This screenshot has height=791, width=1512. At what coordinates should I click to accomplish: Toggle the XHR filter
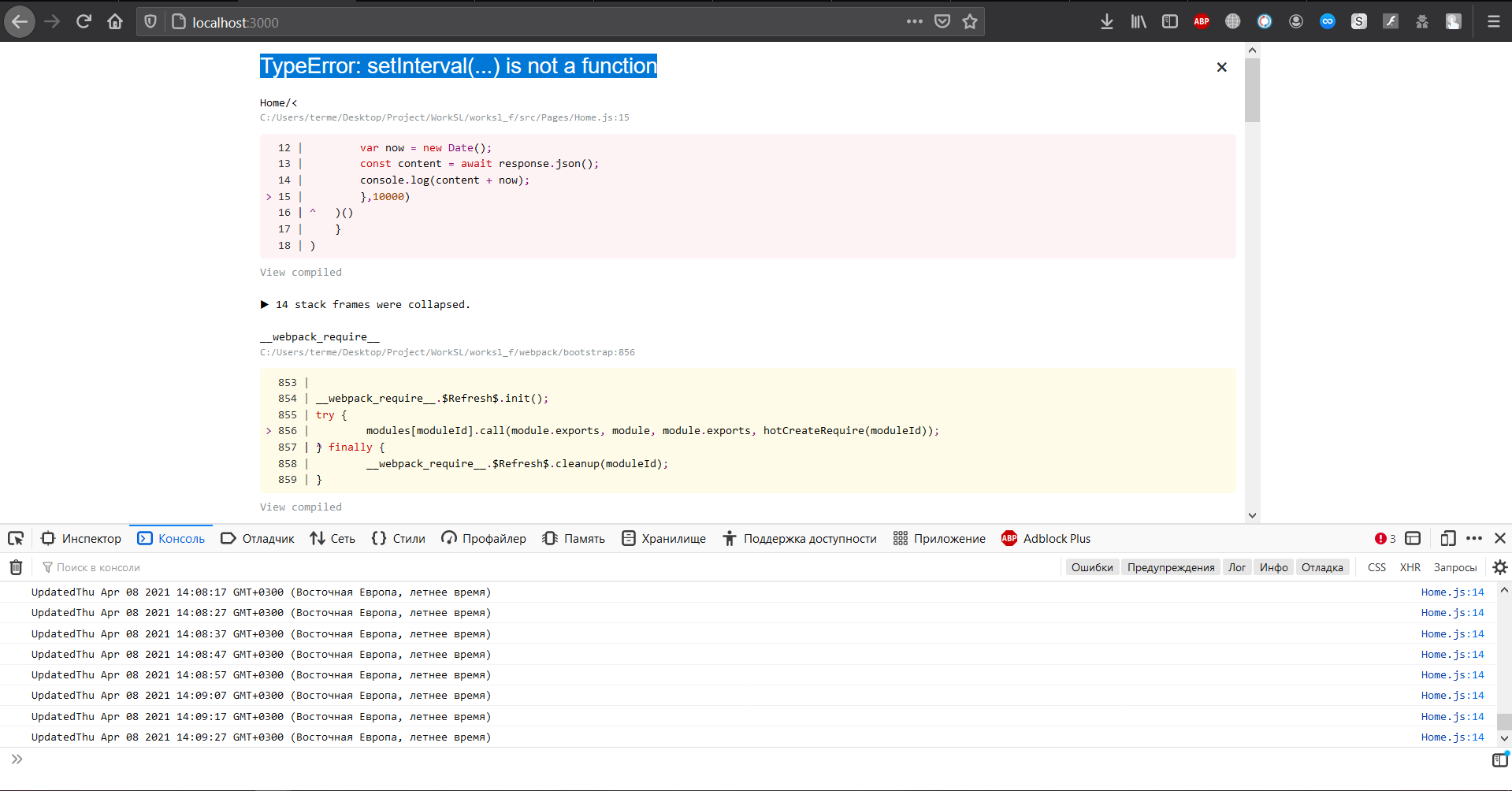pyautogui.click(x=1410, y=567)
